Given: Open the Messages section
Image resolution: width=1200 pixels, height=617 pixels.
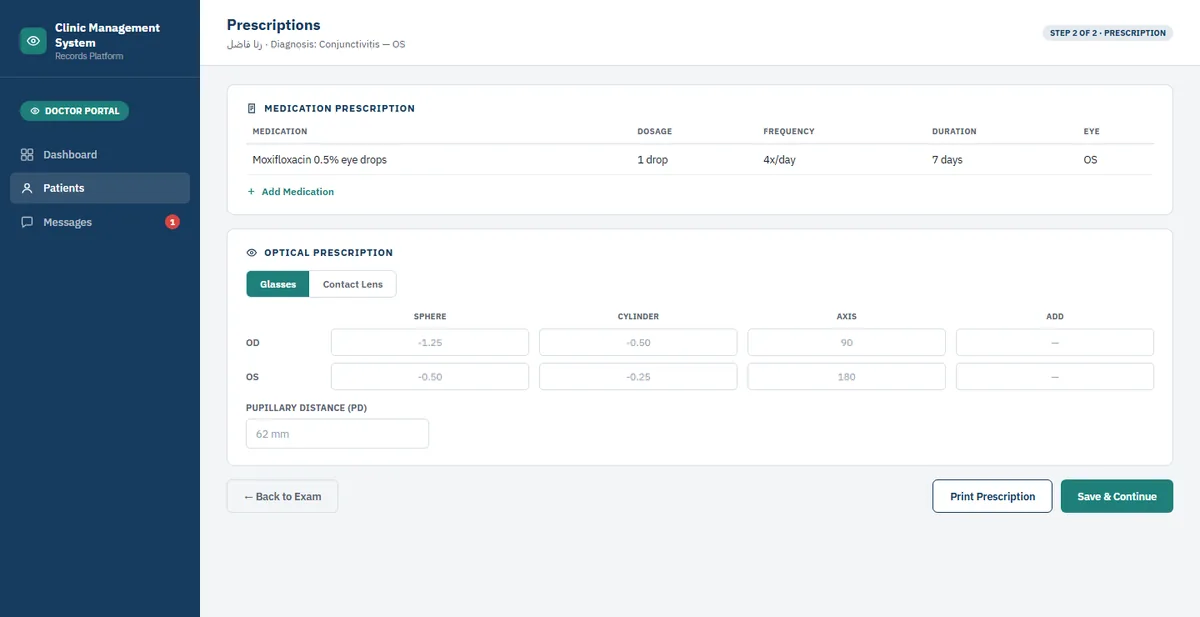Looking at the screenshot, I should coord(100,222).
